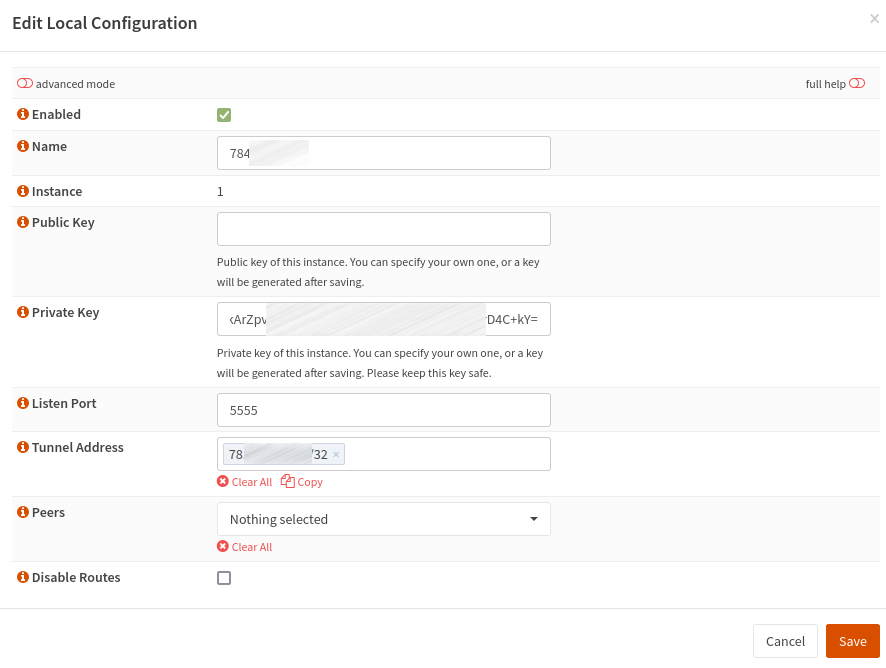Check the Disable Routes checkbox
The height and width of the screenshot is (668, 886).
click(224, 578)
